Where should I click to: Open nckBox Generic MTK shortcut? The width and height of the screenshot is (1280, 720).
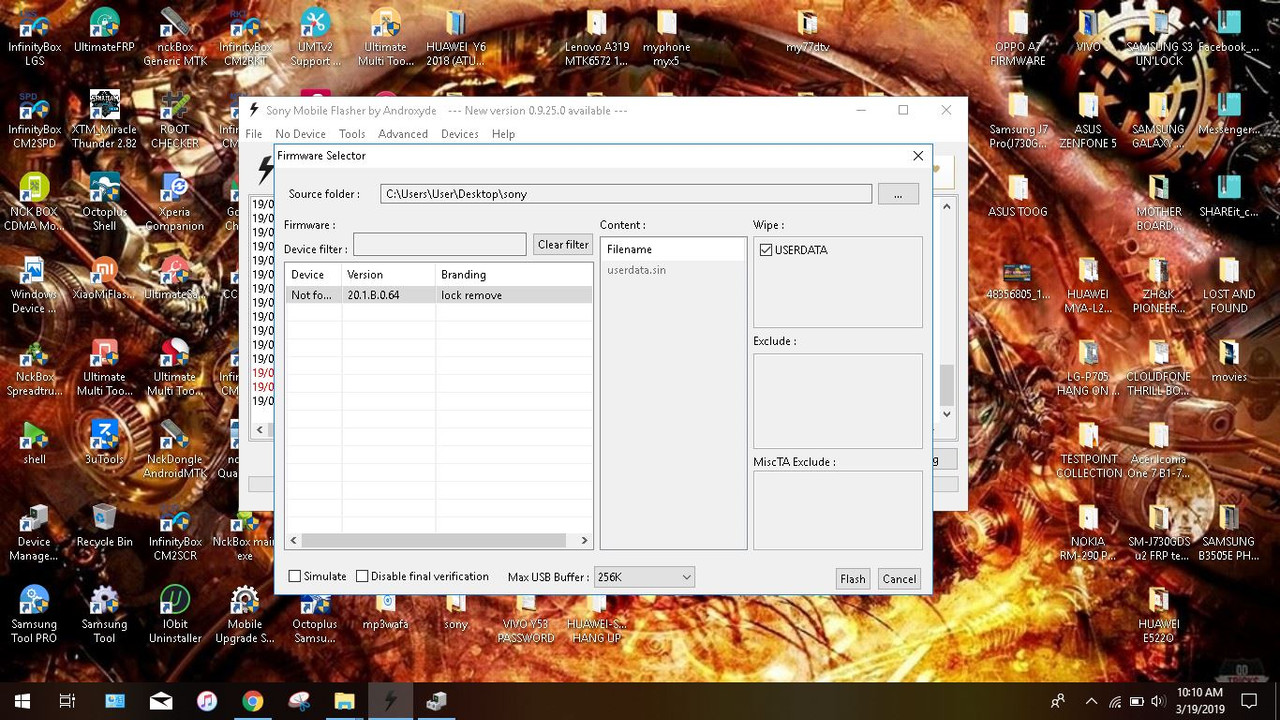coord(175,36)
